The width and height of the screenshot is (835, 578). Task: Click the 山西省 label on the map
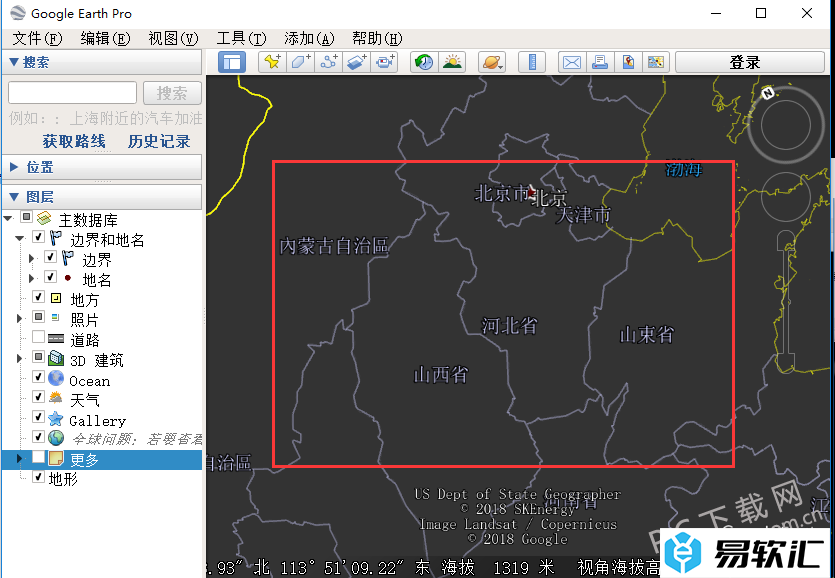click(441, 375)
